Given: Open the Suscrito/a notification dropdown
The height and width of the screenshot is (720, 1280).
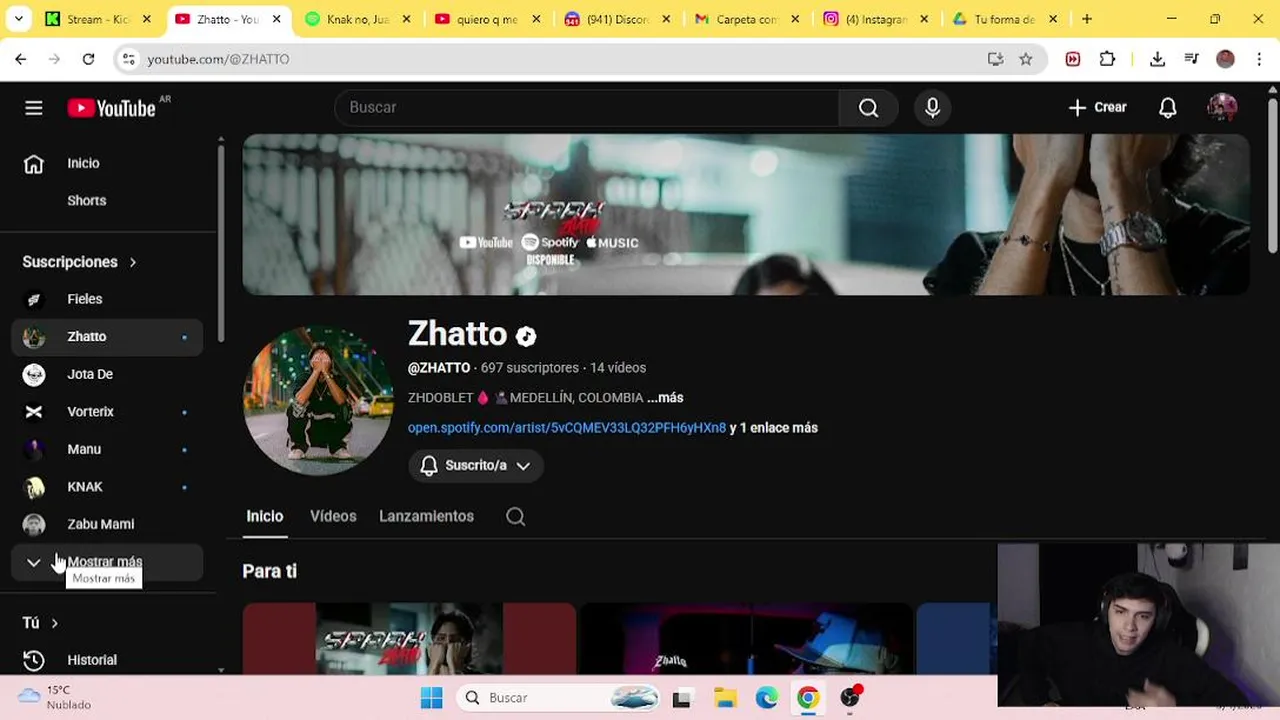Looking at the screenshot, I should tap(476, 466).
